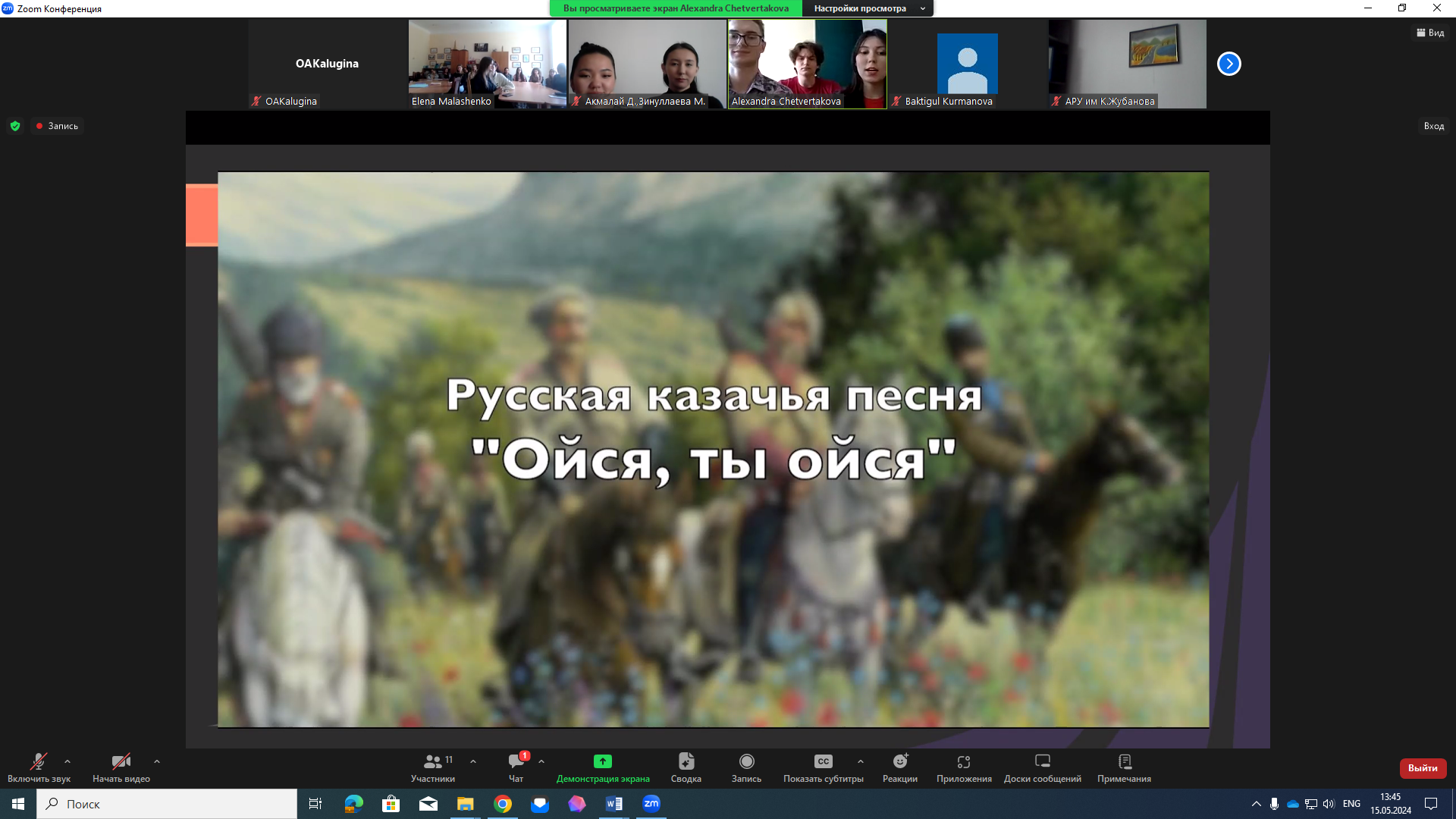
Task: Toggle Показать субтитры captions button
Action: (x=824, y=761)
